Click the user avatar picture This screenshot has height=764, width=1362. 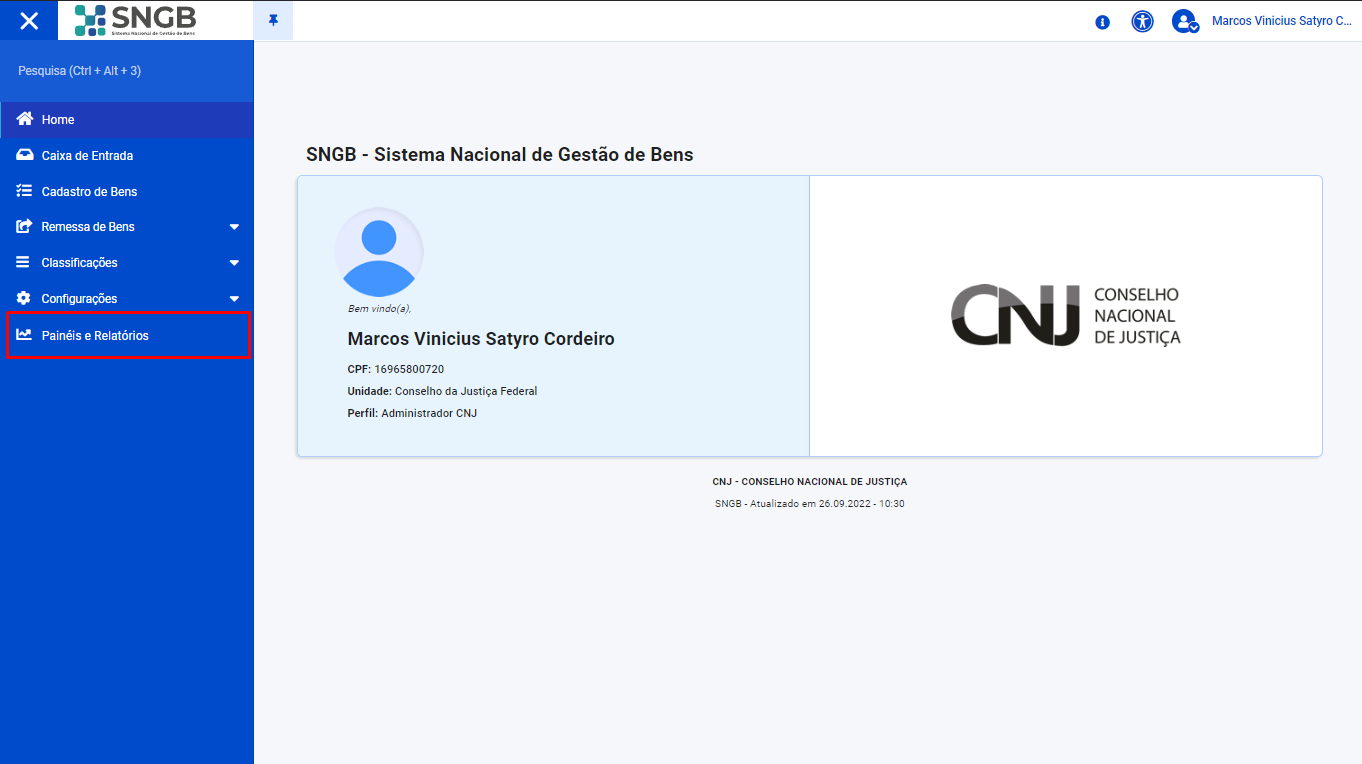pyautogui.click(x=379, y=252)
